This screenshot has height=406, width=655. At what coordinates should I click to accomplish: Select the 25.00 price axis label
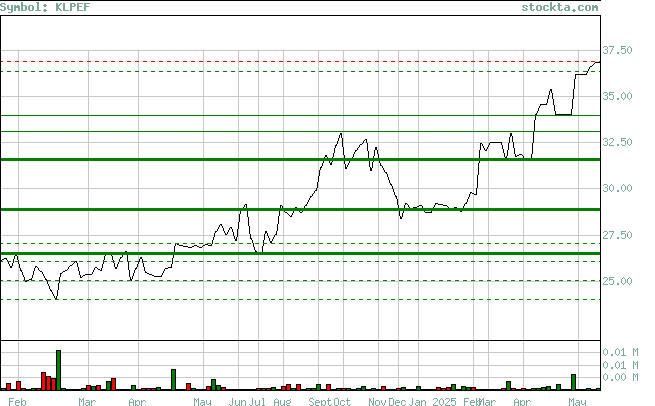pyautogui.click(x=617, y=281)
